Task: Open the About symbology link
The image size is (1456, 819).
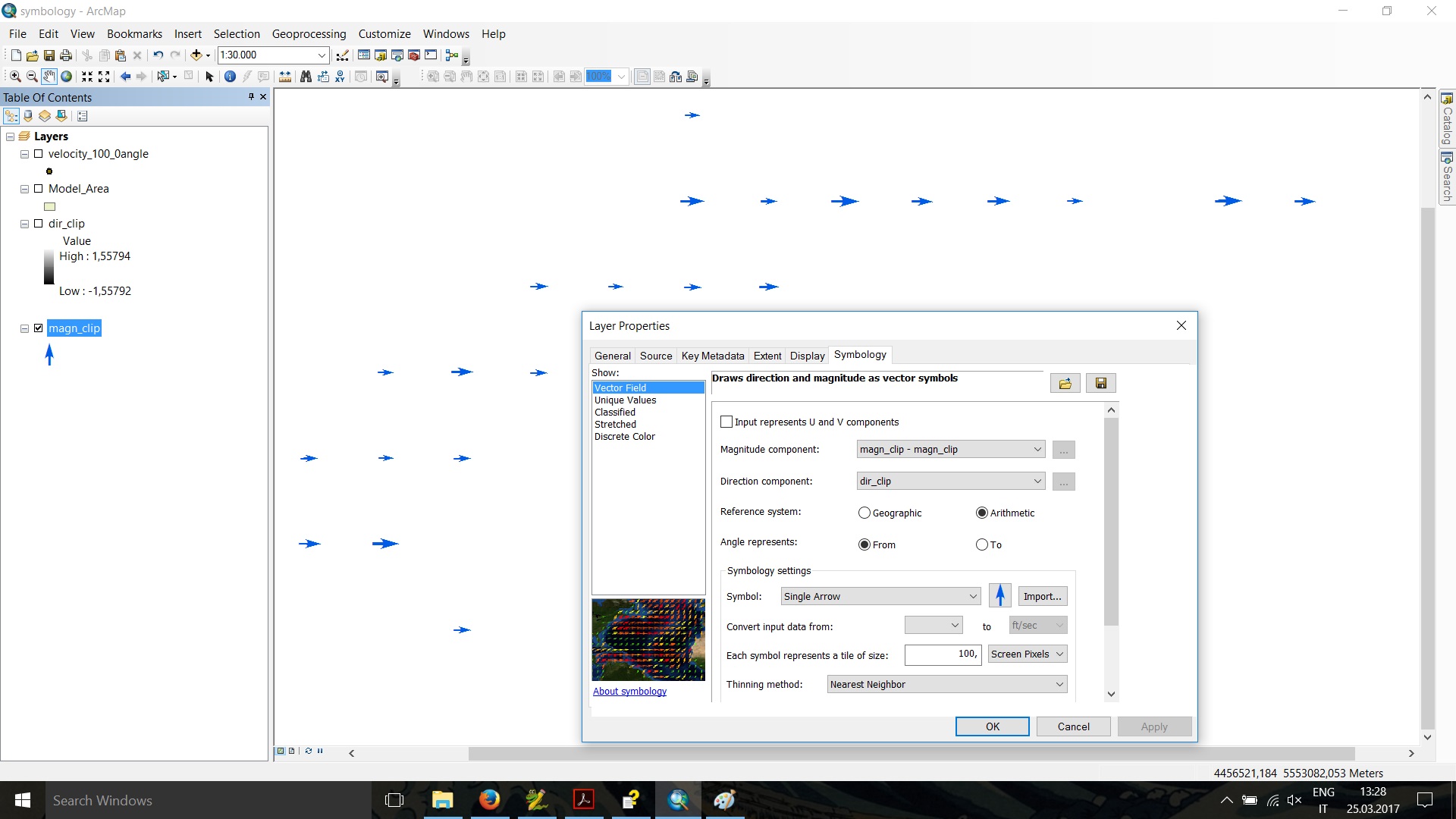Action: click(629, 692)
